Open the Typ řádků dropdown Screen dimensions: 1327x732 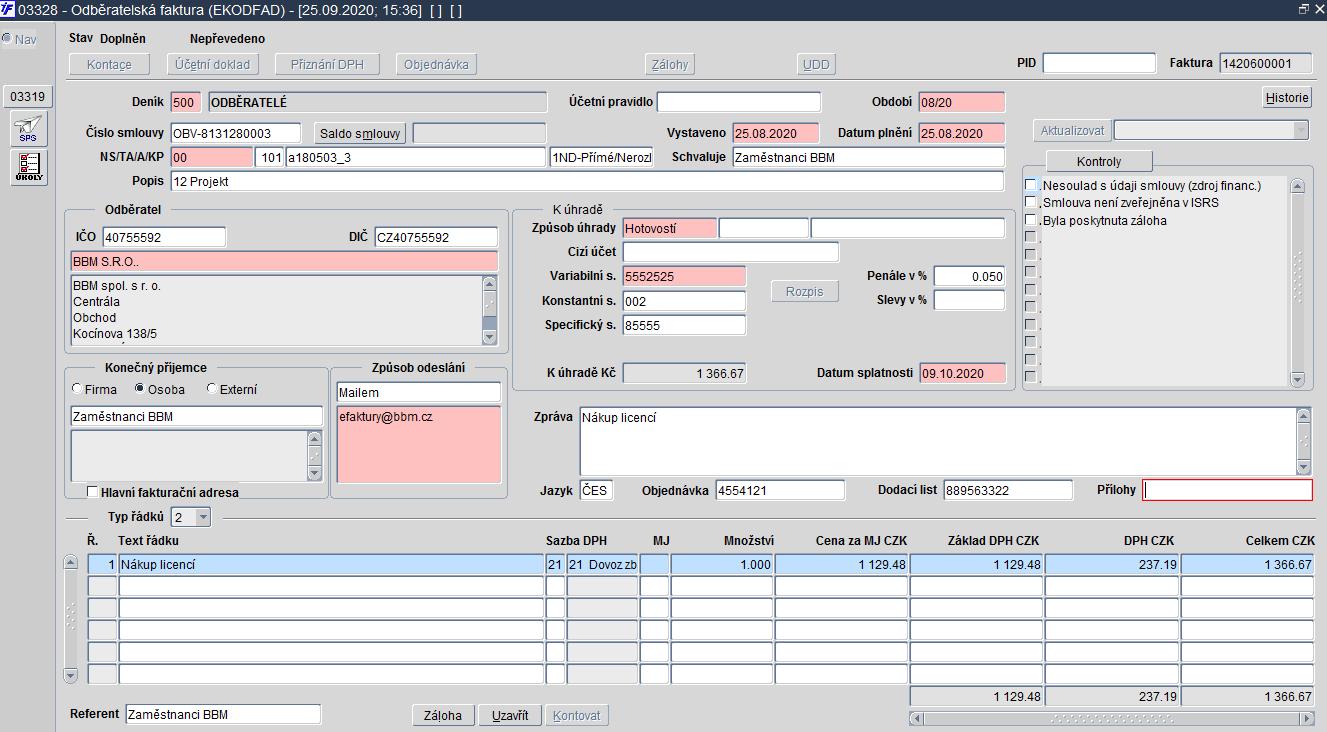203,517
